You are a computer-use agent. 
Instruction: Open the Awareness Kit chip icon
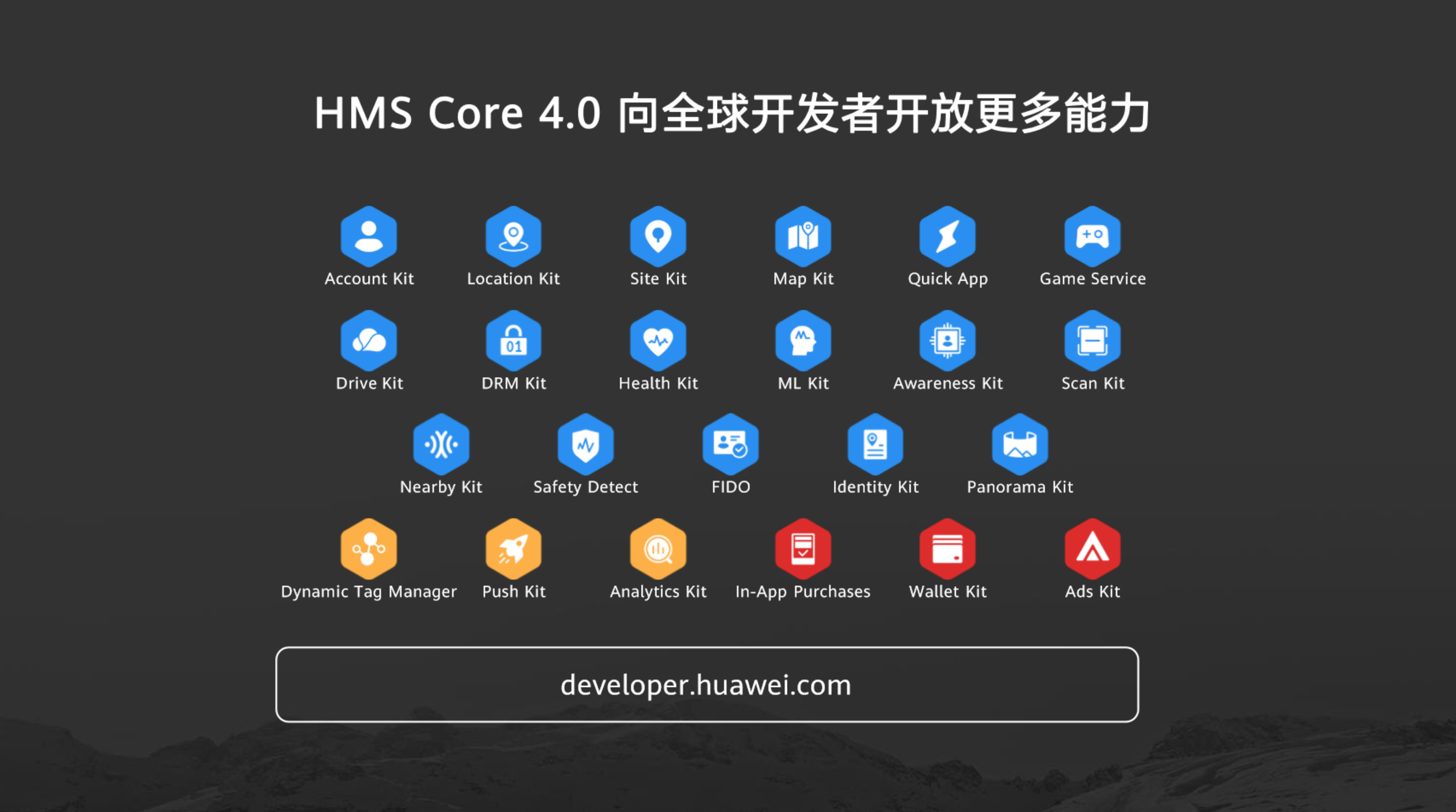[x=947, y=341]
